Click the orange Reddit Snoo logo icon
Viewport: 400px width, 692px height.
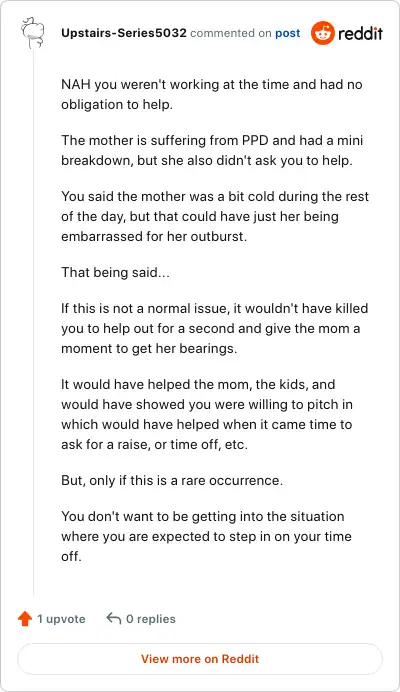coord(323,33)
